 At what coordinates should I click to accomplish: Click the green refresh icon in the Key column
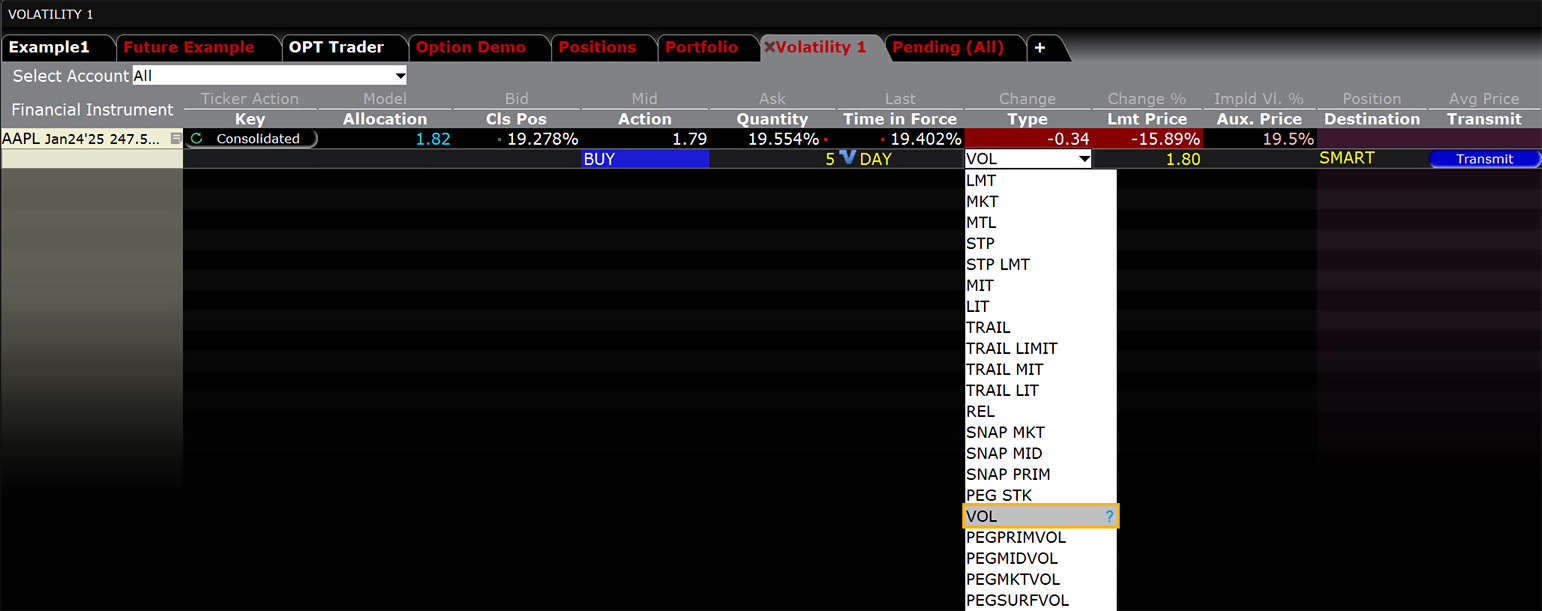pos(197,139)
